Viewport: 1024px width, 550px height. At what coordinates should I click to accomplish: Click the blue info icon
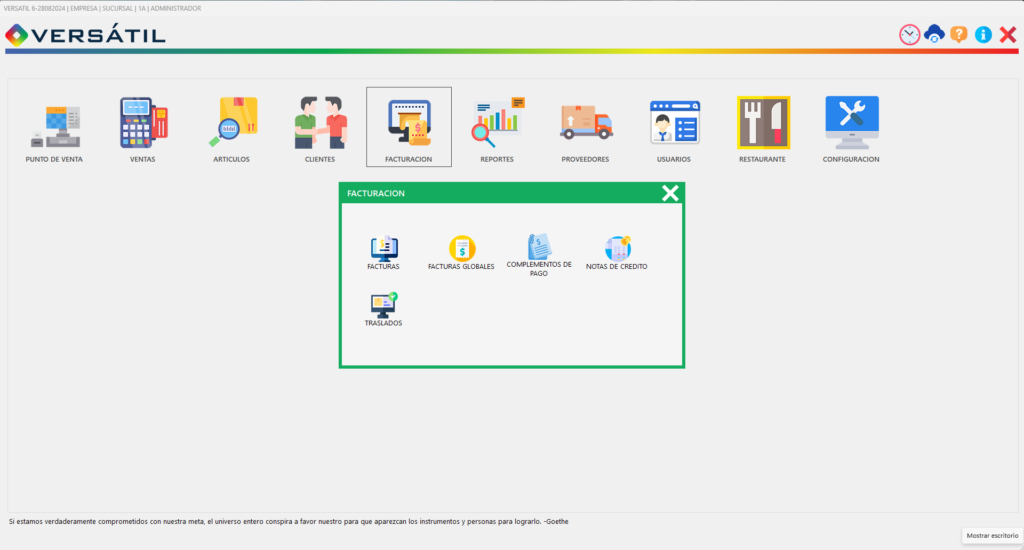point(984,35)
